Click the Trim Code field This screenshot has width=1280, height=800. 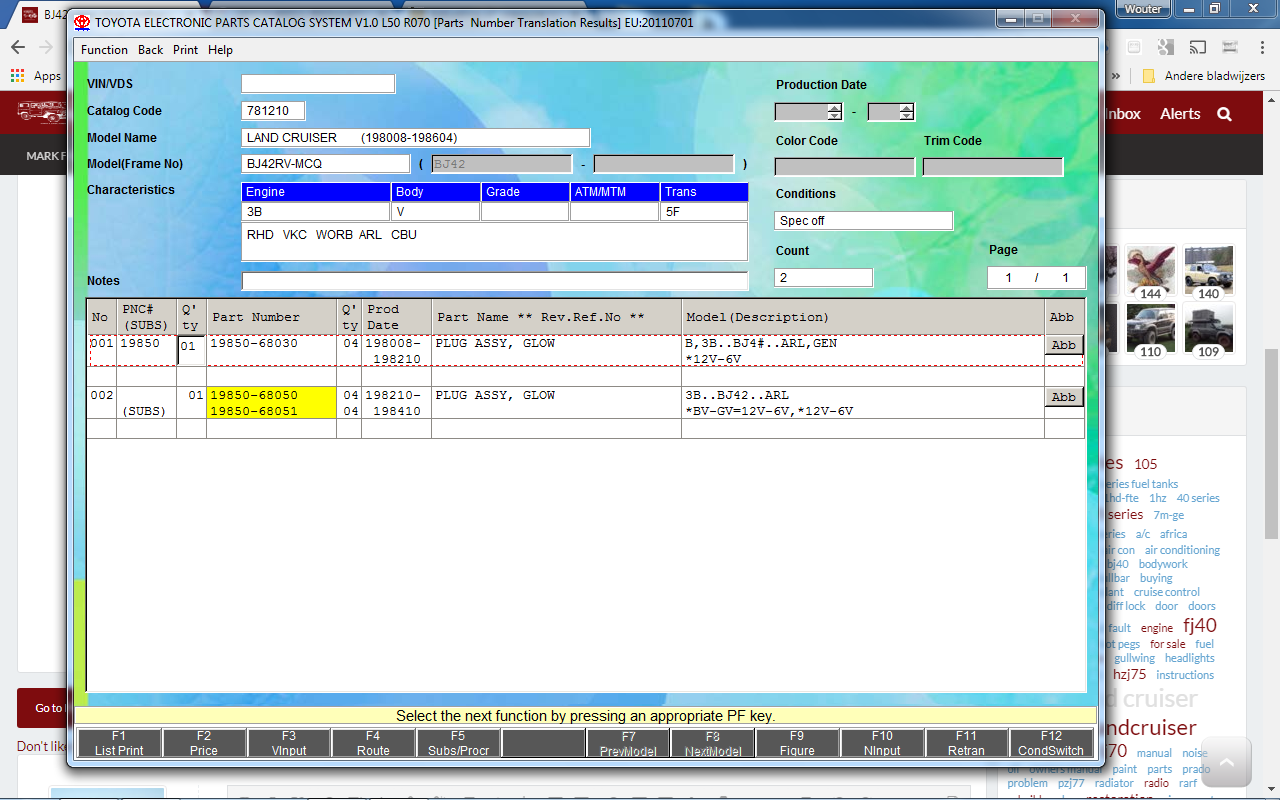992,167
